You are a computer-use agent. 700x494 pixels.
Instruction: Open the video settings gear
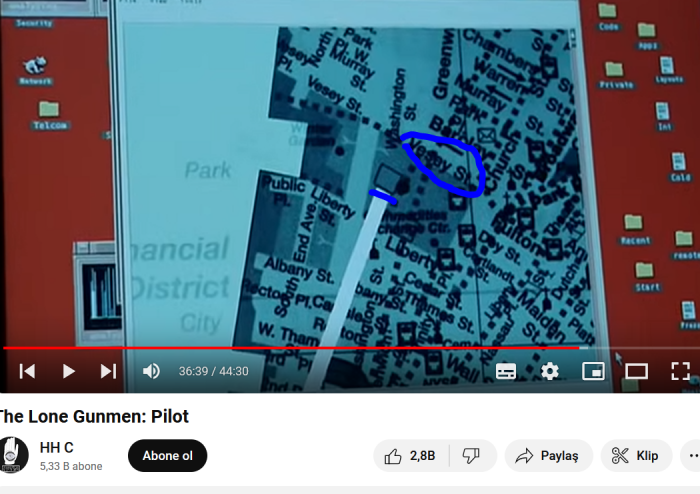pos(550,371)
